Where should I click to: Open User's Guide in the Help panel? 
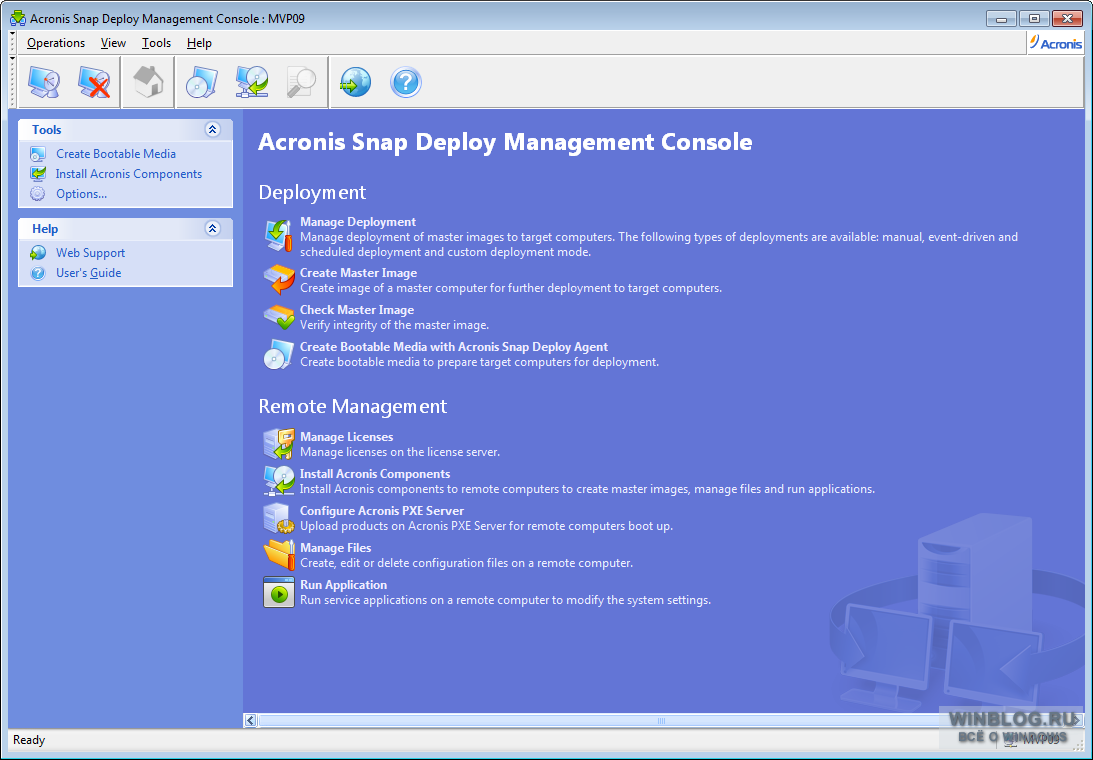click(89, 273)
